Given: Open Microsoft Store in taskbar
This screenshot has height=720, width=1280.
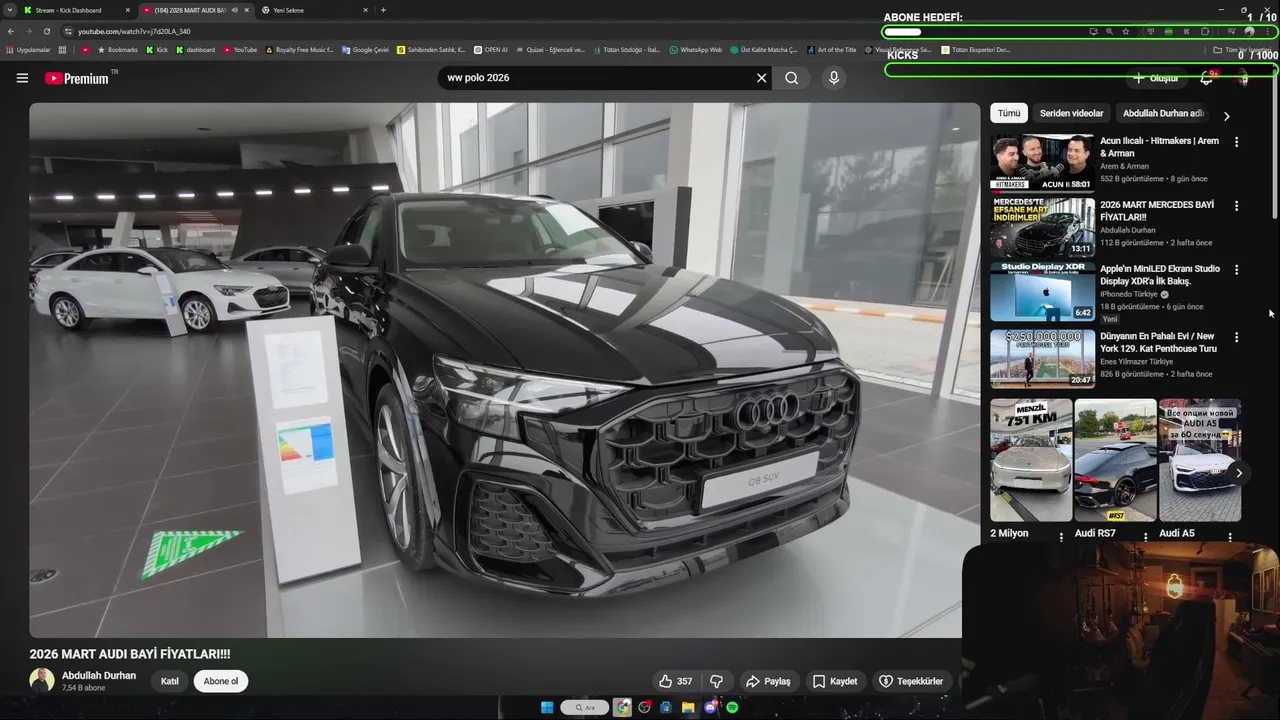Looking at the screenshot, I should pos(666,707).
